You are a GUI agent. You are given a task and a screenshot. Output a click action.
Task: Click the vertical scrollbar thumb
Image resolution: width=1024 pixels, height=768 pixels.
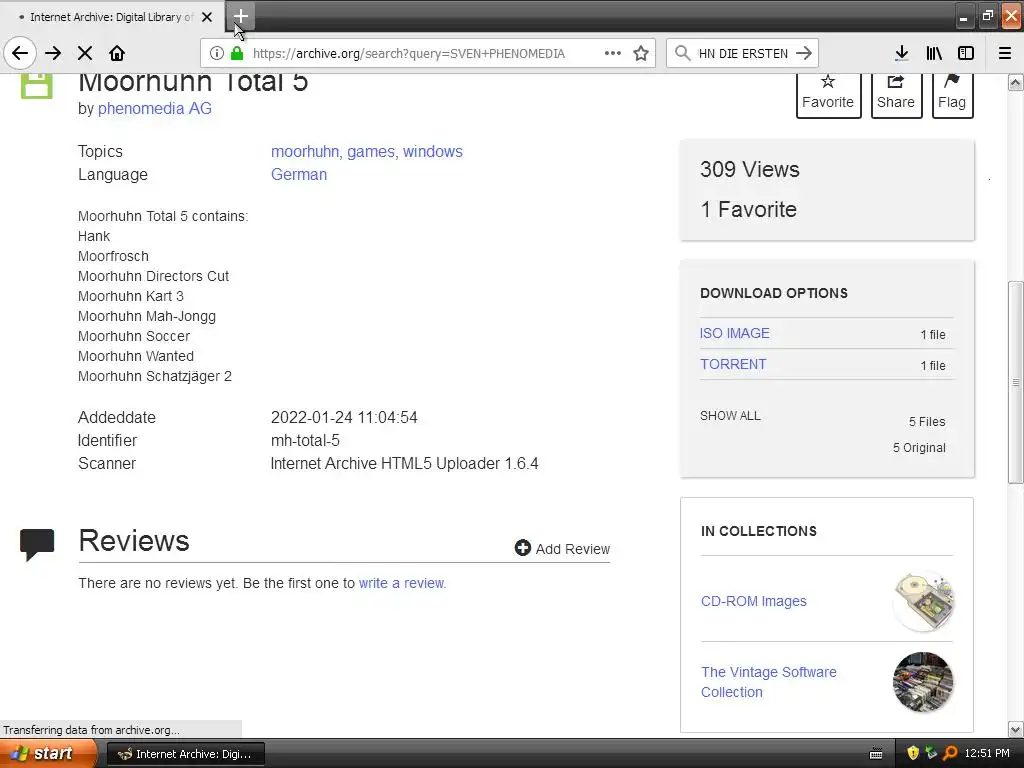[1016, 383]
